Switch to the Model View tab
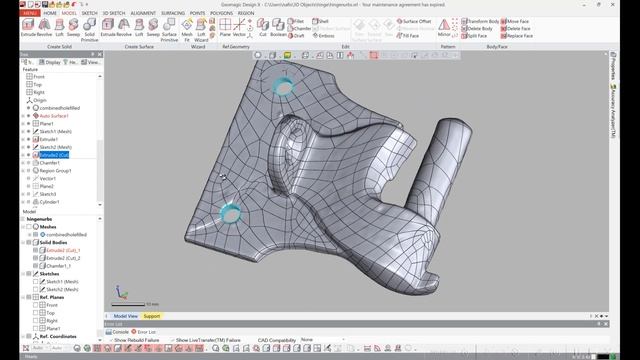The width and height of the screenshot is (640, 360). click(x=125, y=316)
